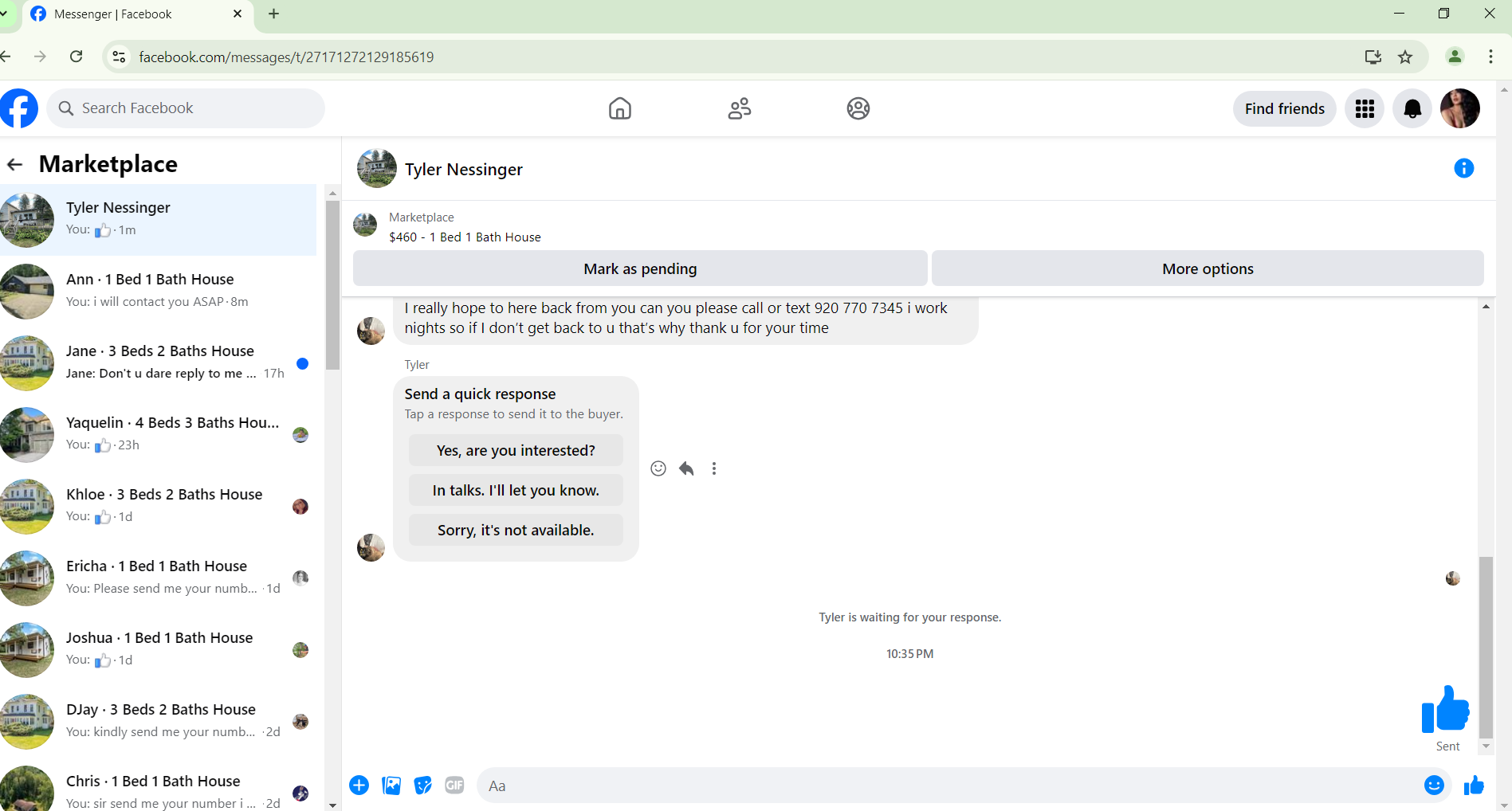Send quick response 'In talks. I'll let you know.'
Screen dimensions: 1512x811
coord(516,490)
